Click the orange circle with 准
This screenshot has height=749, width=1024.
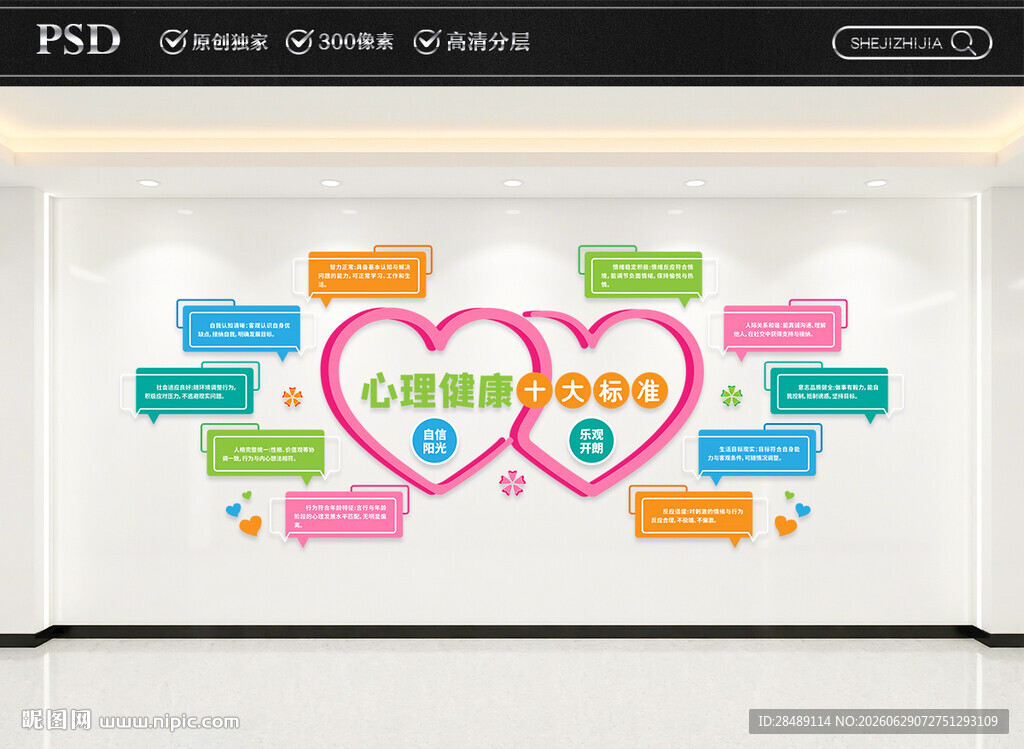point(648,390)
